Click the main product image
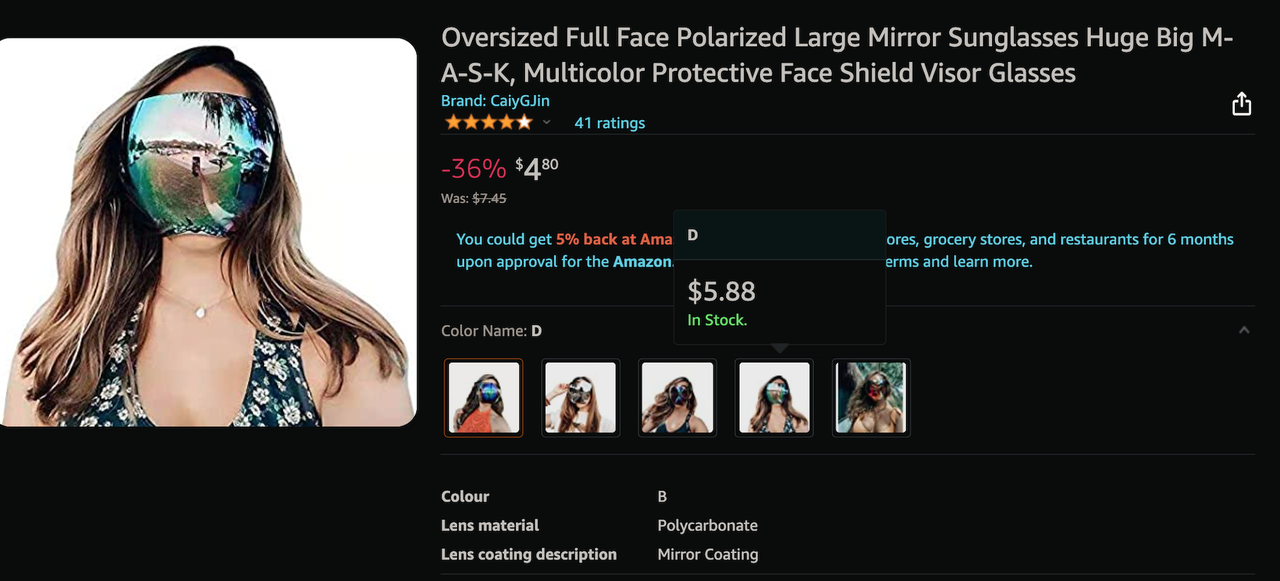This screenshot has width=1280, height=581. pyautogui.click(x=208, y=232)
